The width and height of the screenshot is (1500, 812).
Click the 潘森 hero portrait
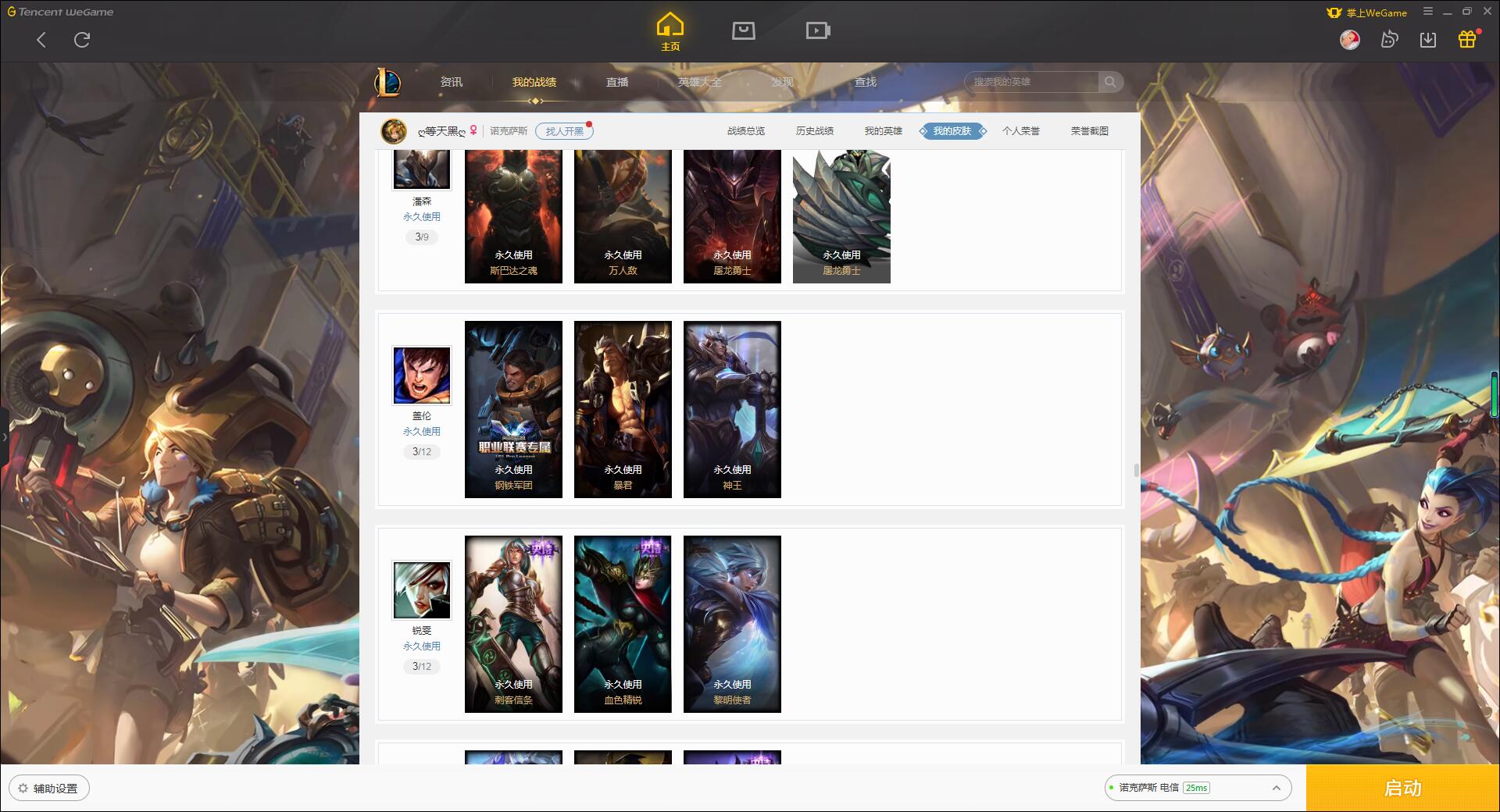422,169
